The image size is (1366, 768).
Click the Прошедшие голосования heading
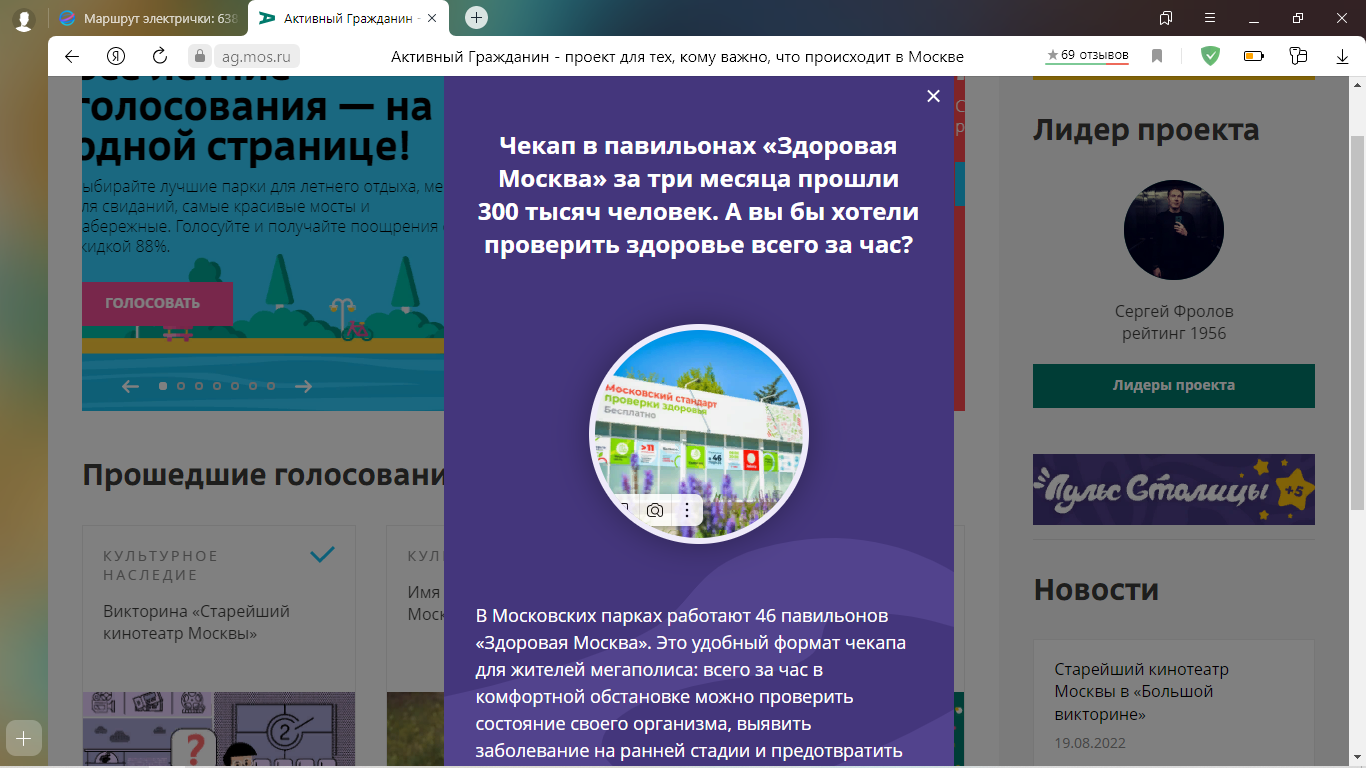[x=263, y=475]
